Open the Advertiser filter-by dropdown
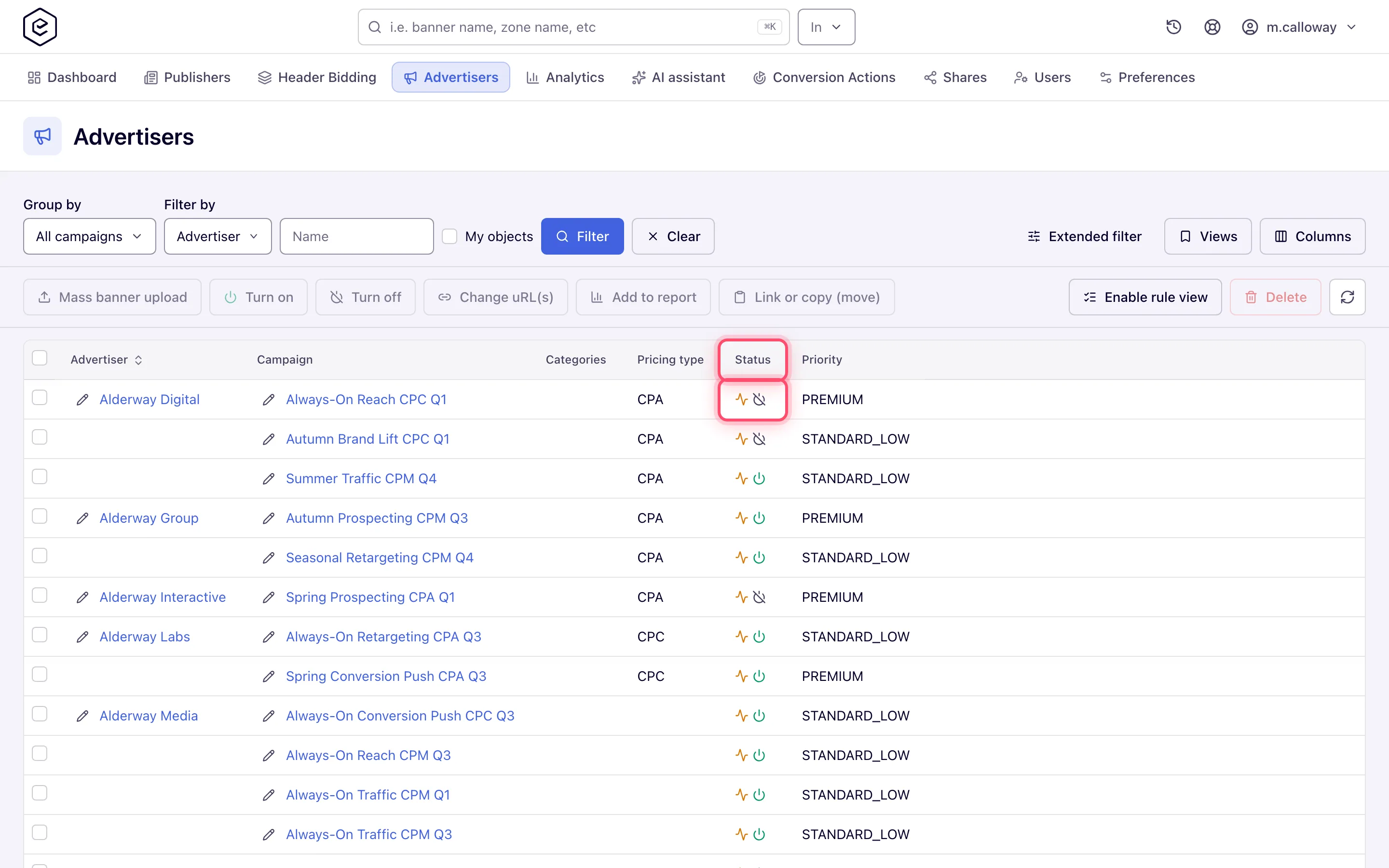Image resolution: width=1389 pixels, height=868 pixels. tap(218, 236)
